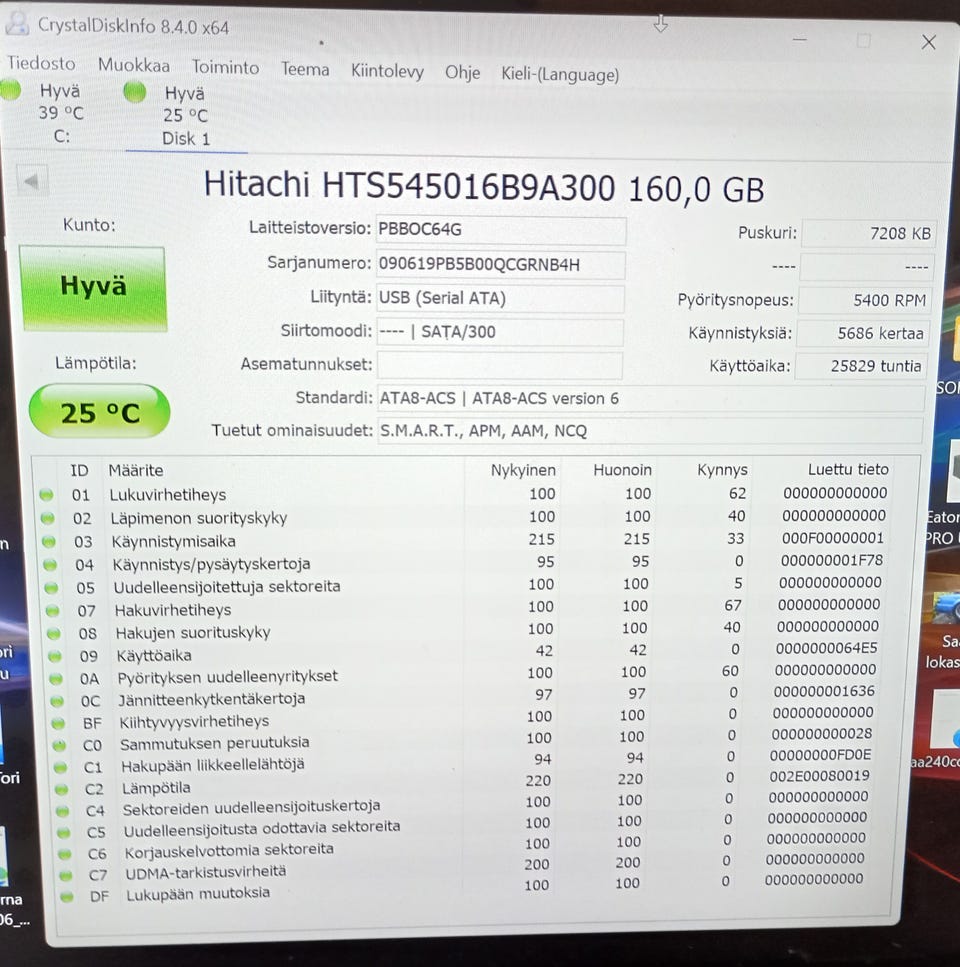Click the Sarjanumero serial number field

click(x=500, y=265)
